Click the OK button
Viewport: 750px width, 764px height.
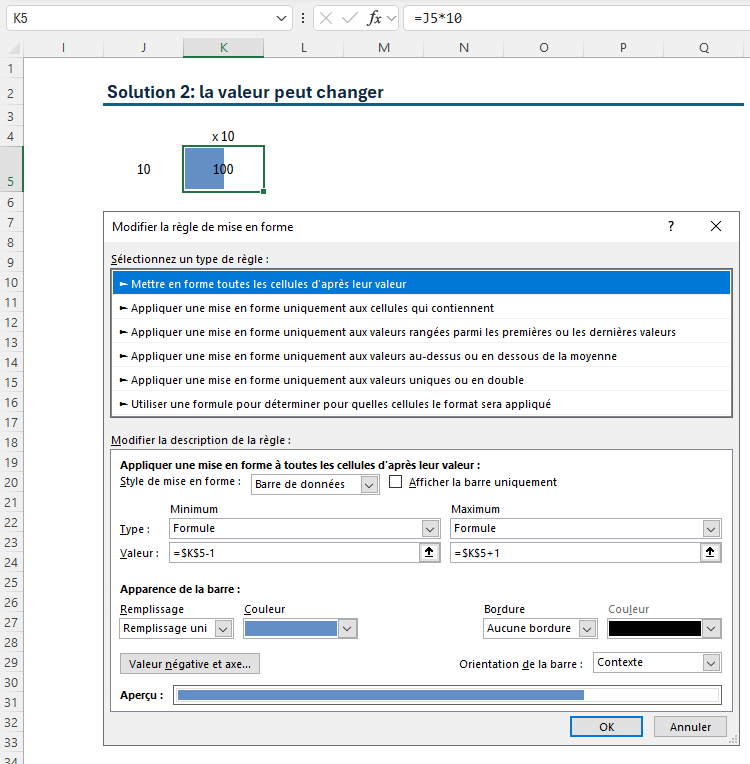click(606, 727)
